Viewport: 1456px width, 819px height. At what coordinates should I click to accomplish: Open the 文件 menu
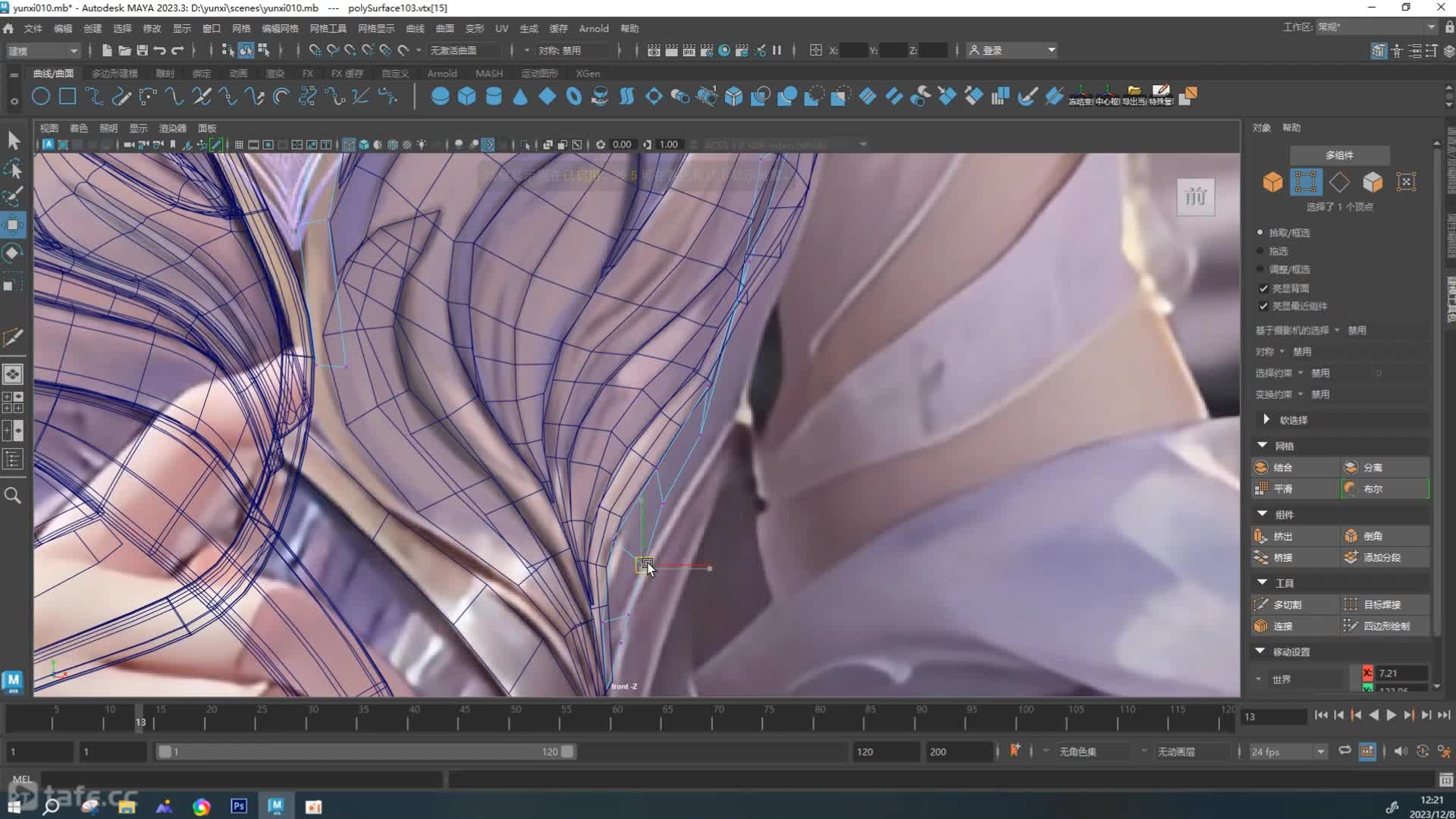point(33,28)
